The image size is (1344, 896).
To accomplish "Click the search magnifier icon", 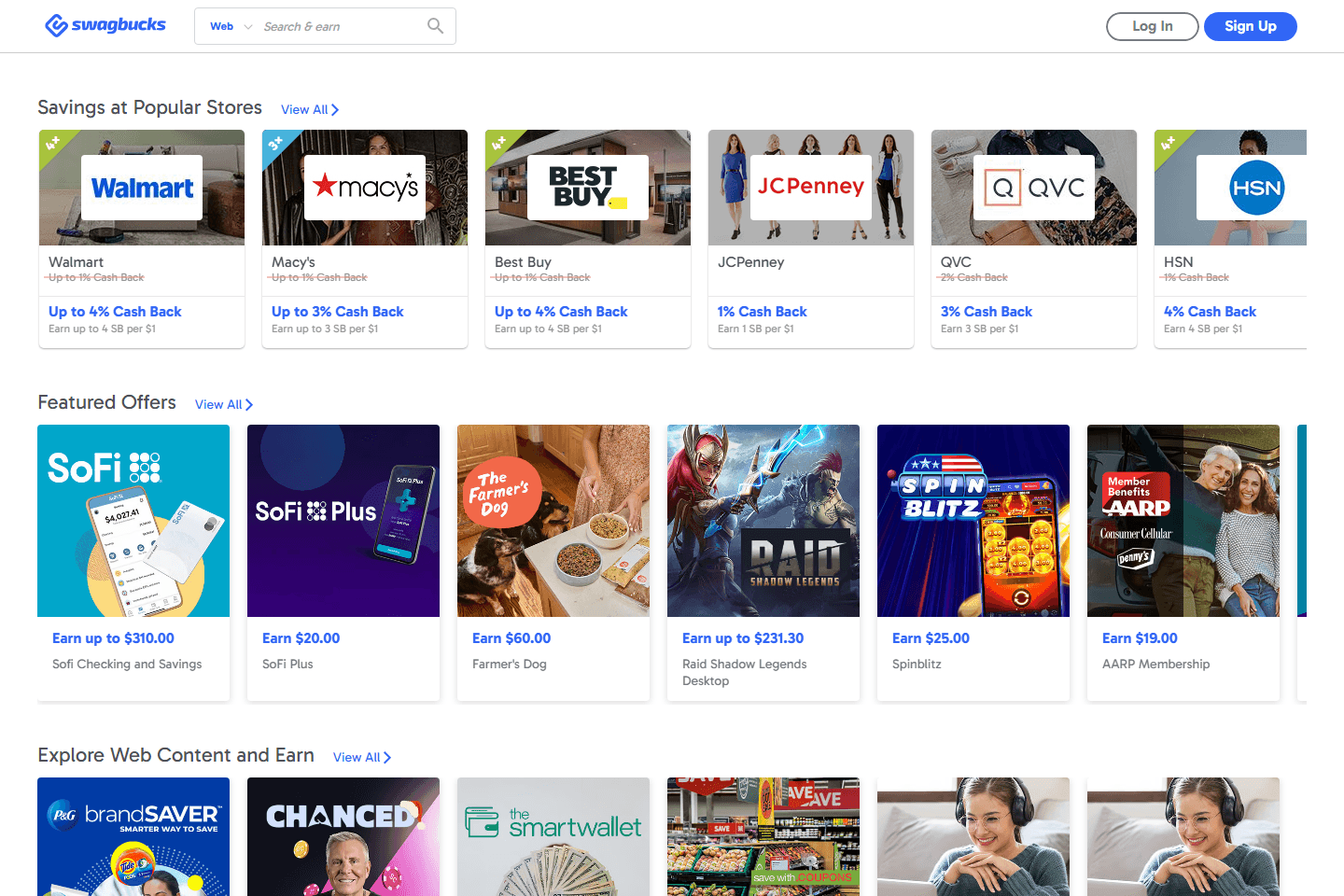I will click(x=435, y=26).
